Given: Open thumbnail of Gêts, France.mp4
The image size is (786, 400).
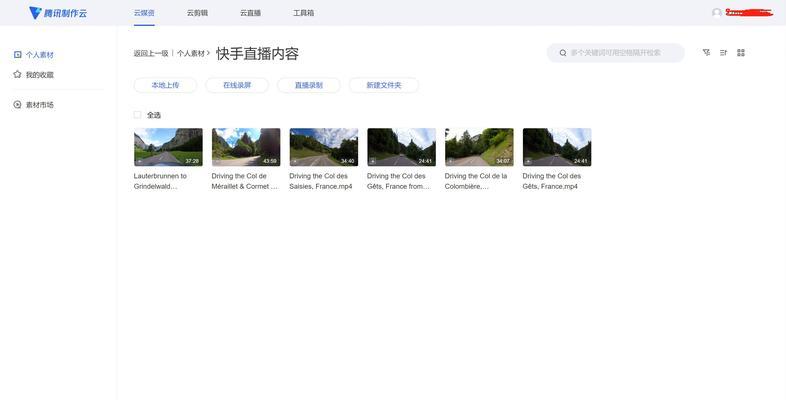Looking at the screenshot, I should [x=557, y=147].
